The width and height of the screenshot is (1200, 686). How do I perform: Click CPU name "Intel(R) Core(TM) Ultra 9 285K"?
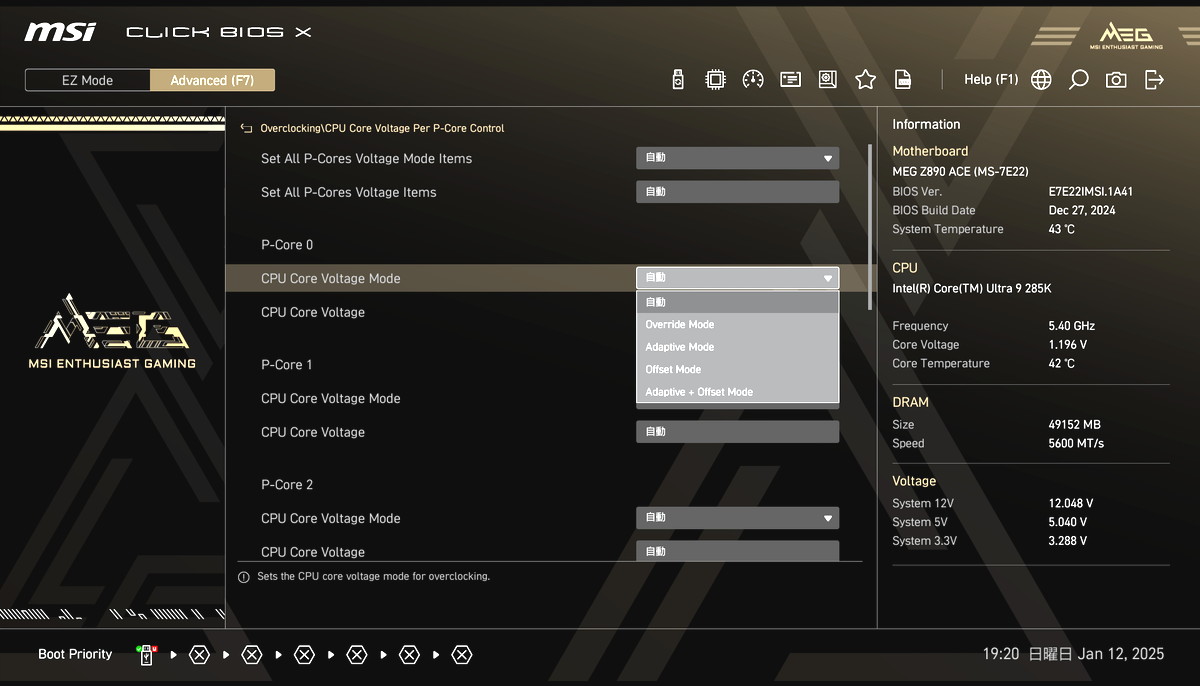pyautogui.click(x=972, y=289)
